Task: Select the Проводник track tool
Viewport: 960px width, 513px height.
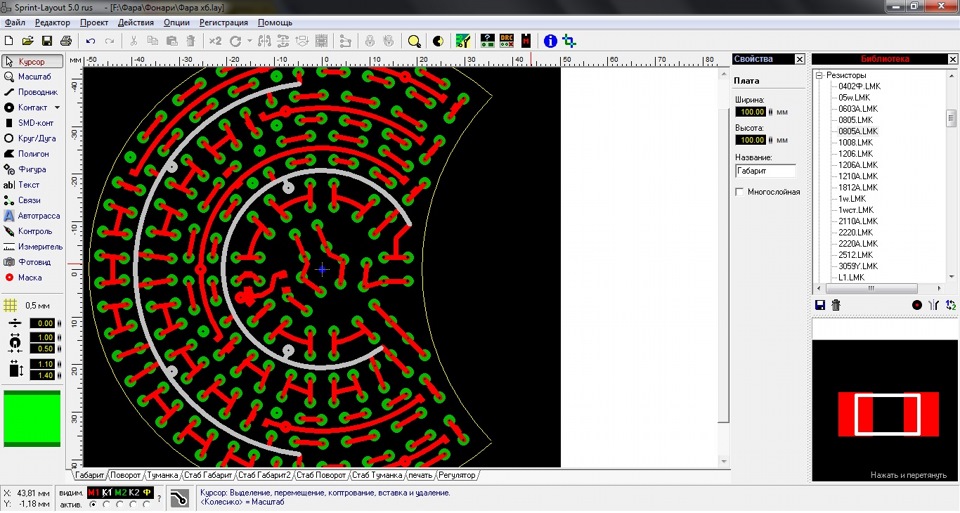Action: click(x=33, y=92)
